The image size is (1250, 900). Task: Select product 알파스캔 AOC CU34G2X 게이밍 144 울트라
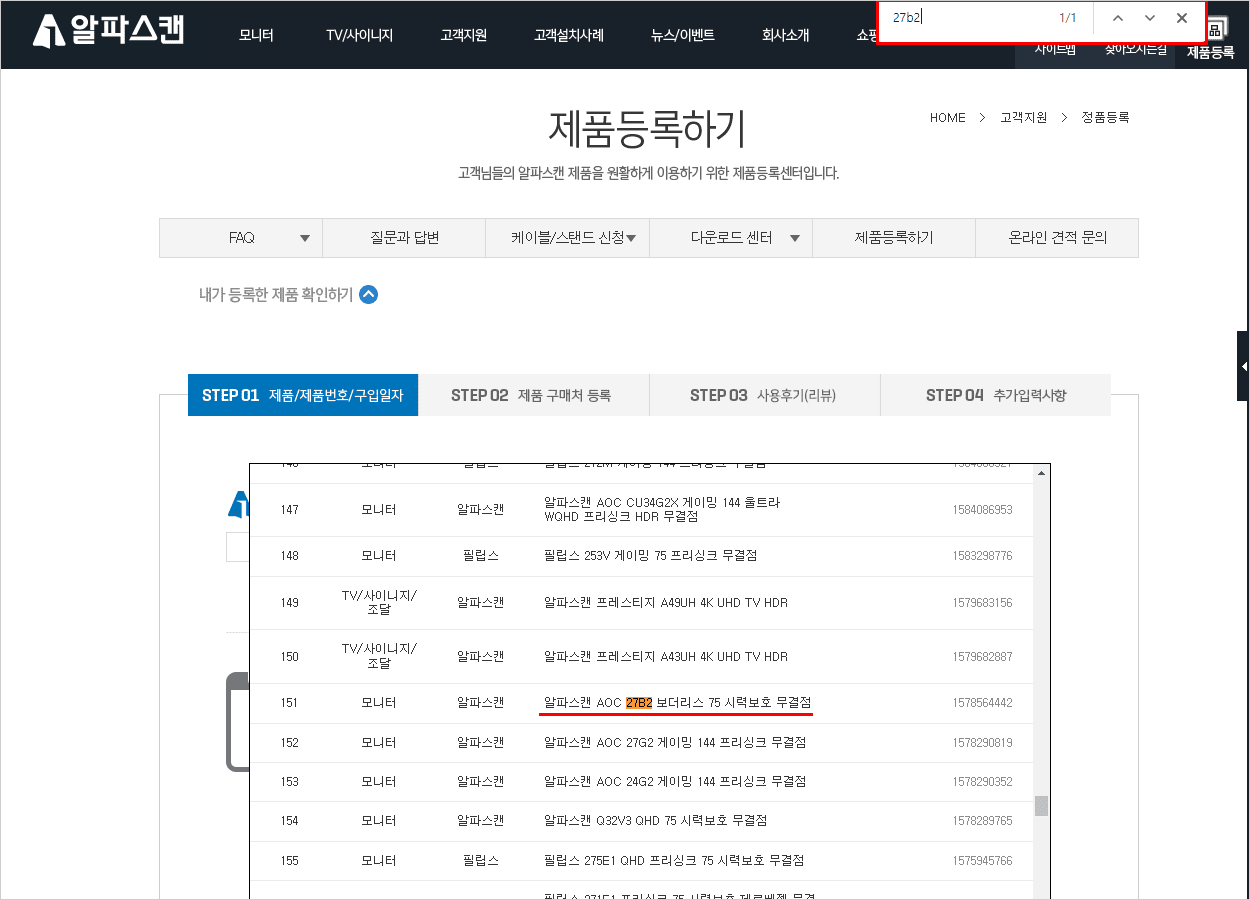tap(662, 509)
